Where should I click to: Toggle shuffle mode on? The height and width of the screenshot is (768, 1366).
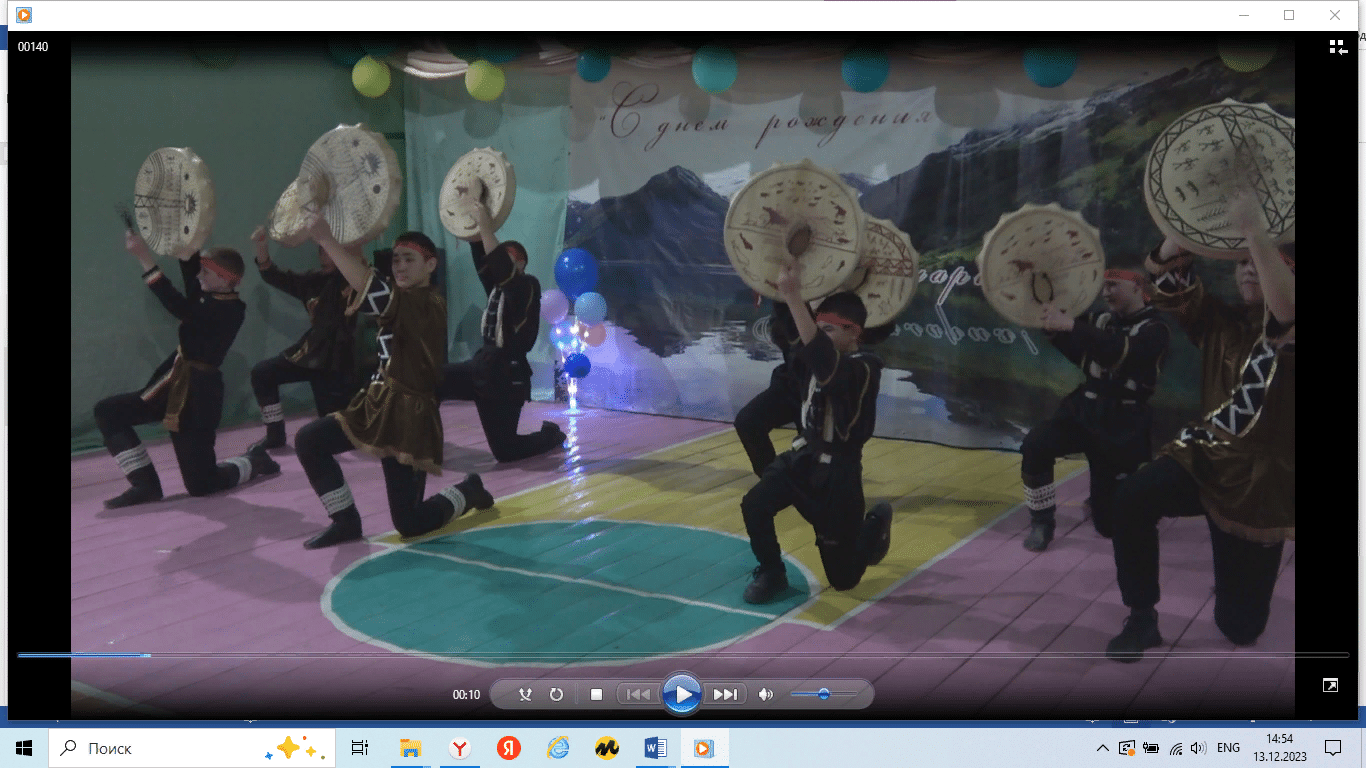click(x=525, y=694)
